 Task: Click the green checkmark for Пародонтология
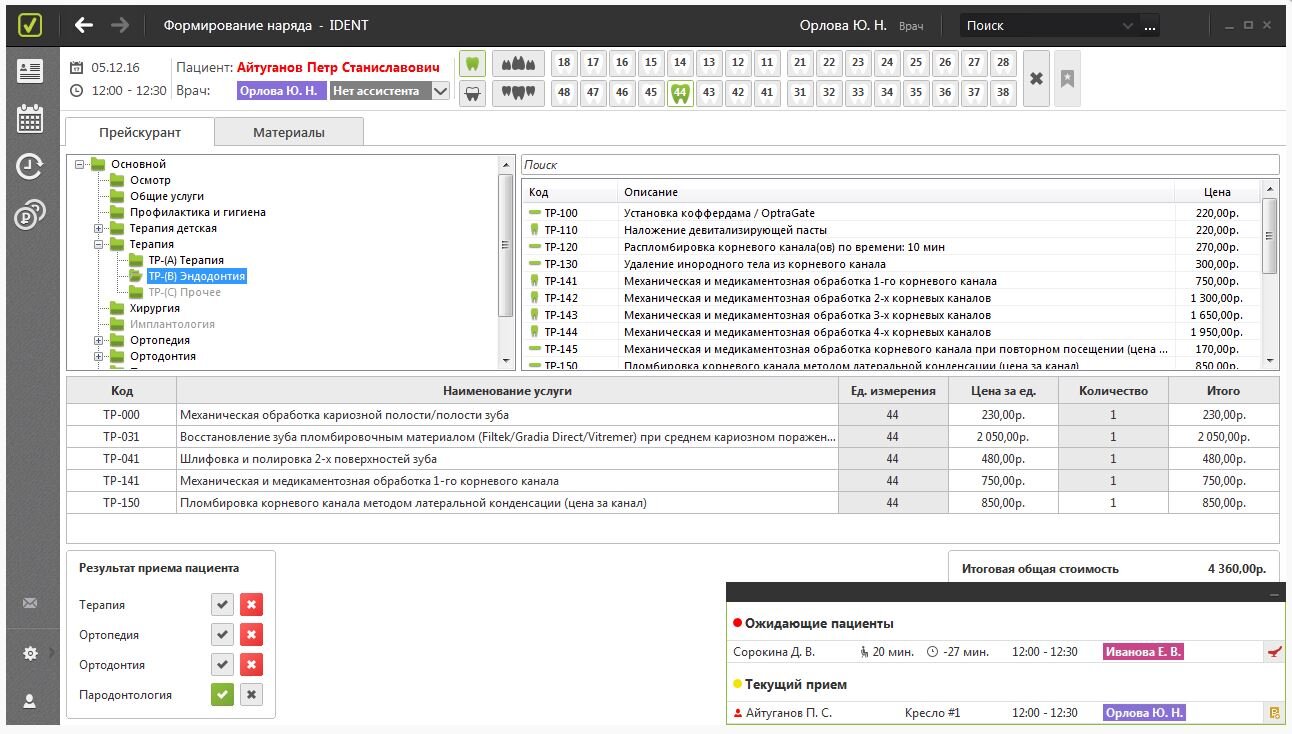pyautogui.click(x=222, y=695)
